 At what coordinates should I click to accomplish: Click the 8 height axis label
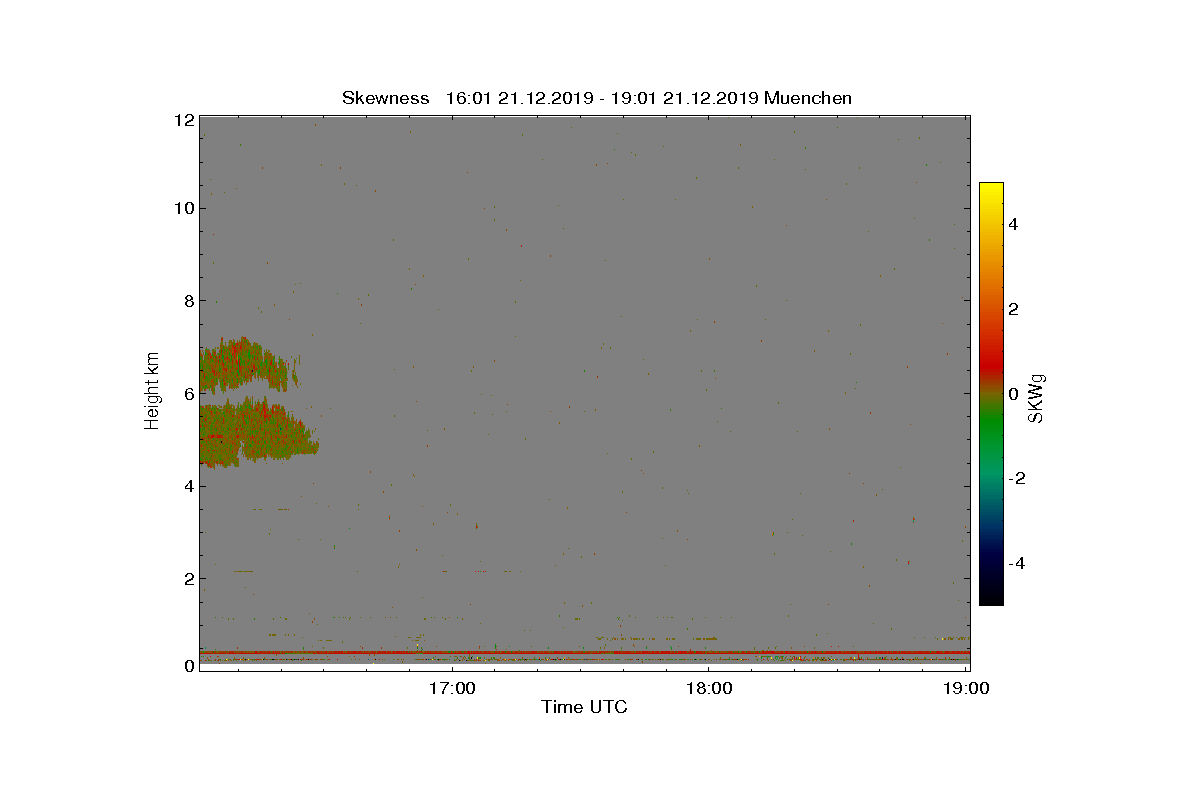[187, 300]
